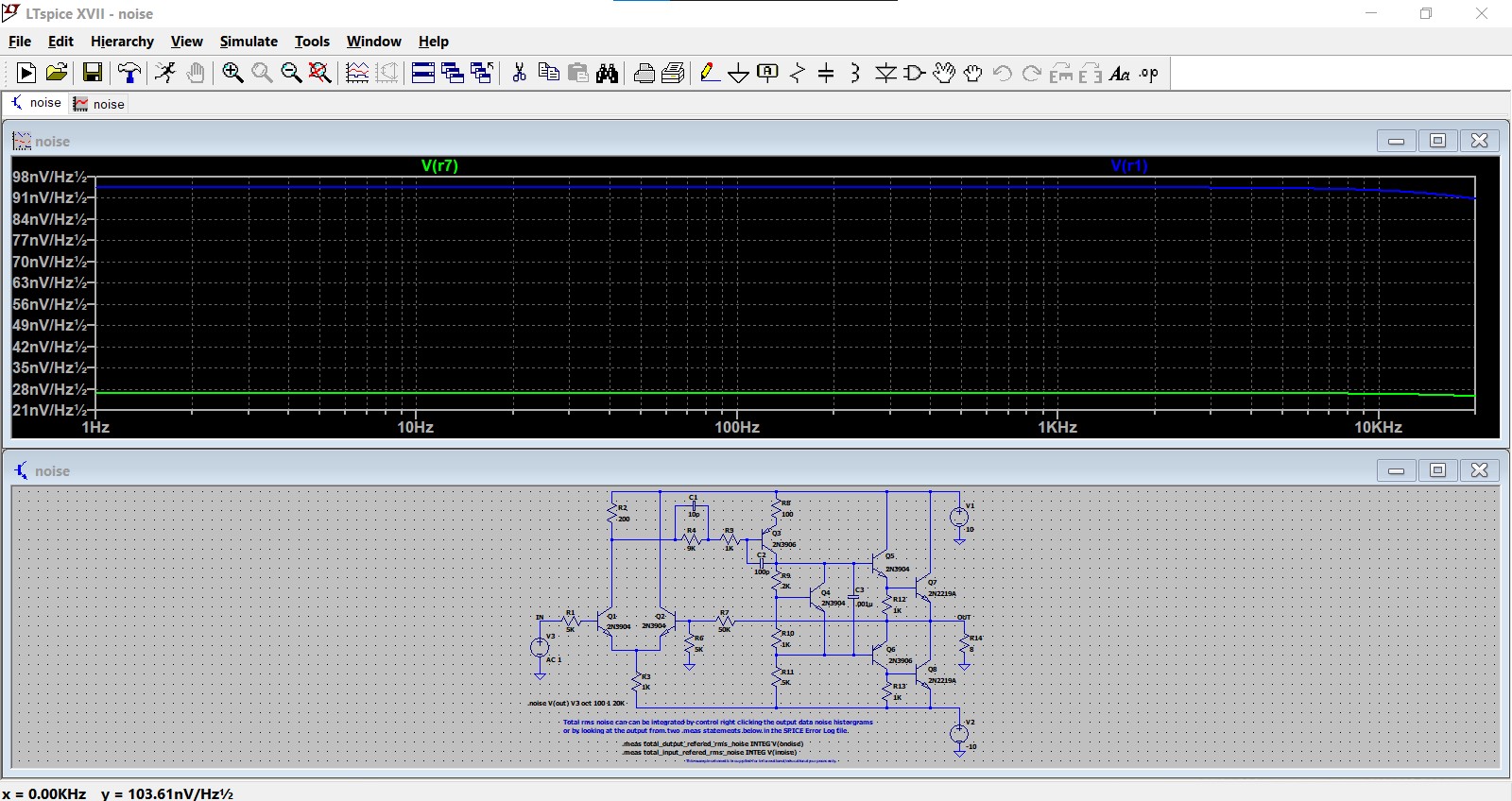Open Find with the binoculars icon
The image size is (1512, 801).
point(608,73)
